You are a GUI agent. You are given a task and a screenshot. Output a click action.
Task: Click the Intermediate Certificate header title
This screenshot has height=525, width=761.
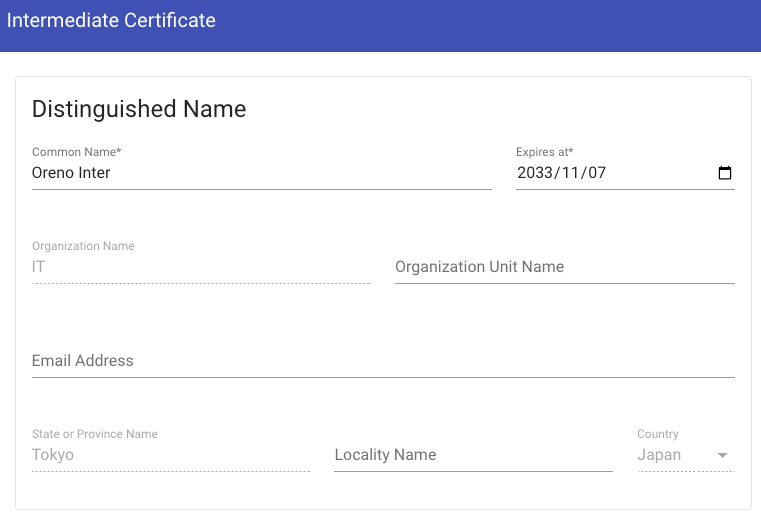click(111, 20)
